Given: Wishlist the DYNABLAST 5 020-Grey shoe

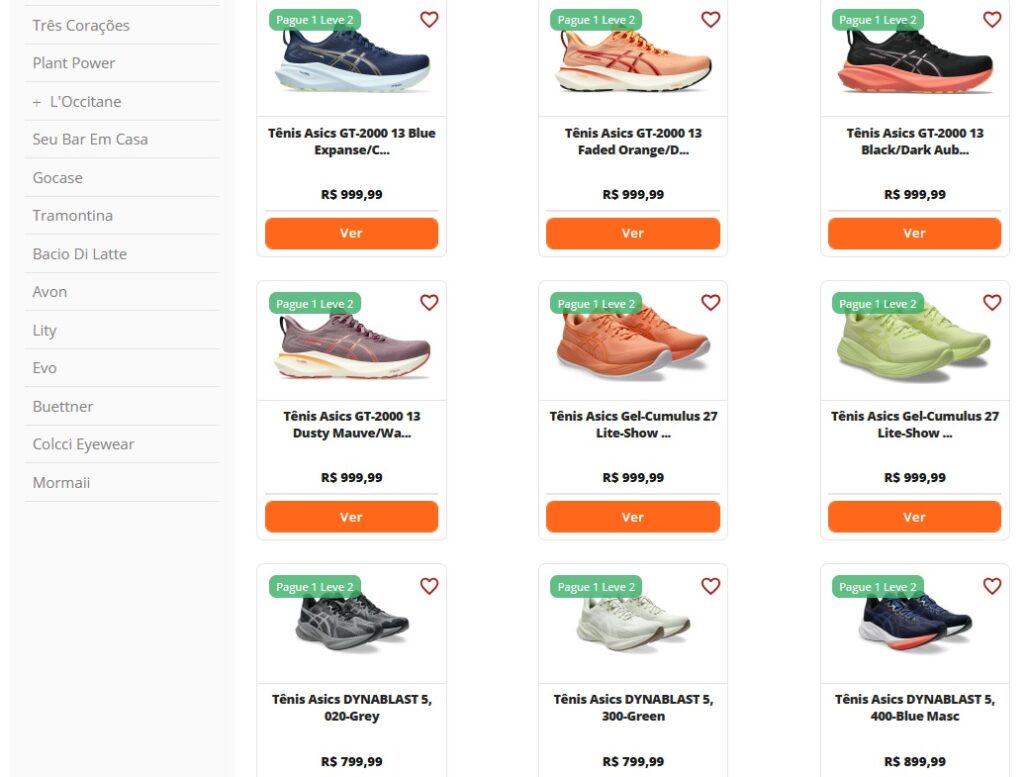Looking at the screenshot, I should pyautogui.click(x=429, y=586).
